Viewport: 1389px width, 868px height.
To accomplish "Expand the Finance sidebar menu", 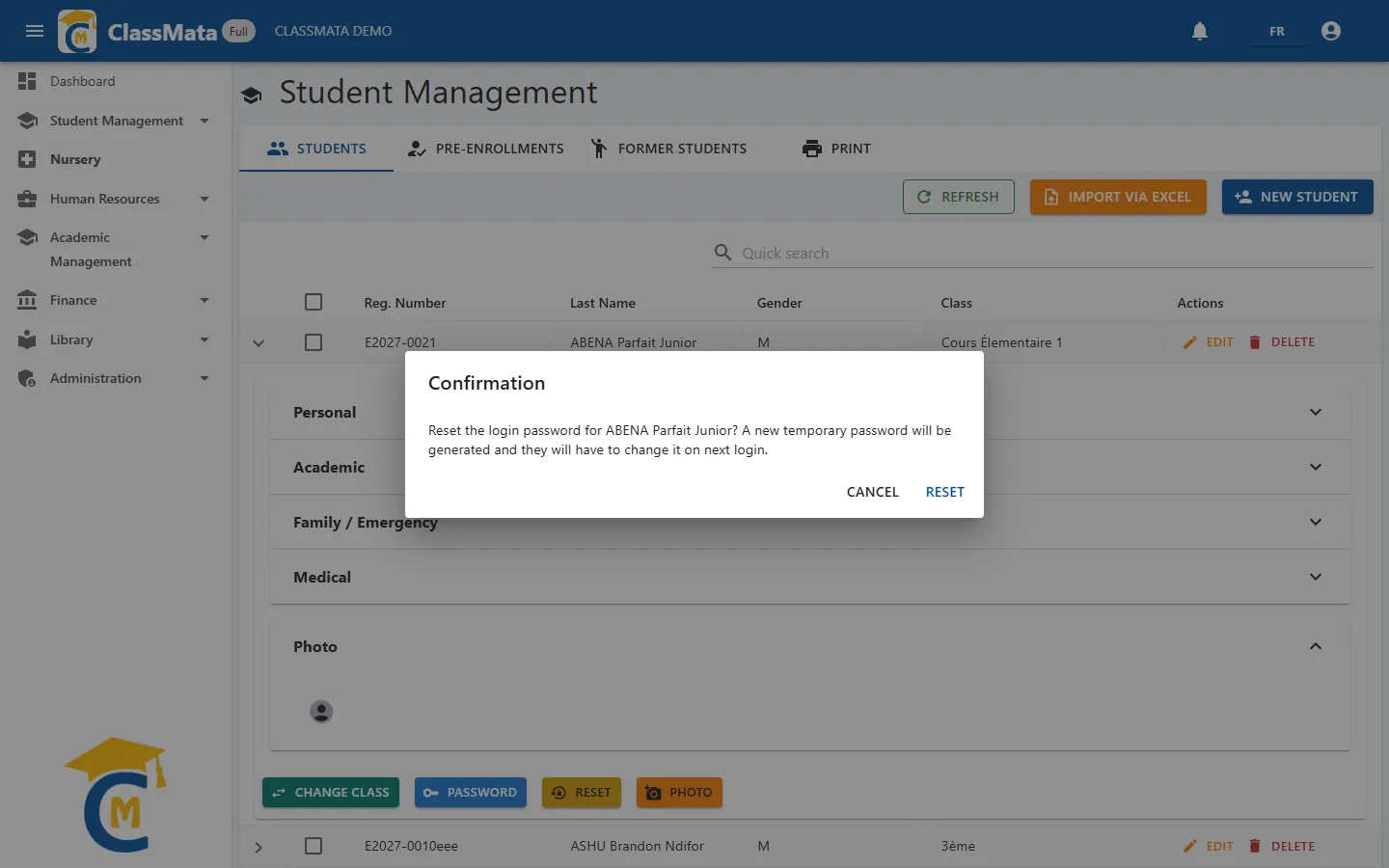I will [x=204, y=300].
